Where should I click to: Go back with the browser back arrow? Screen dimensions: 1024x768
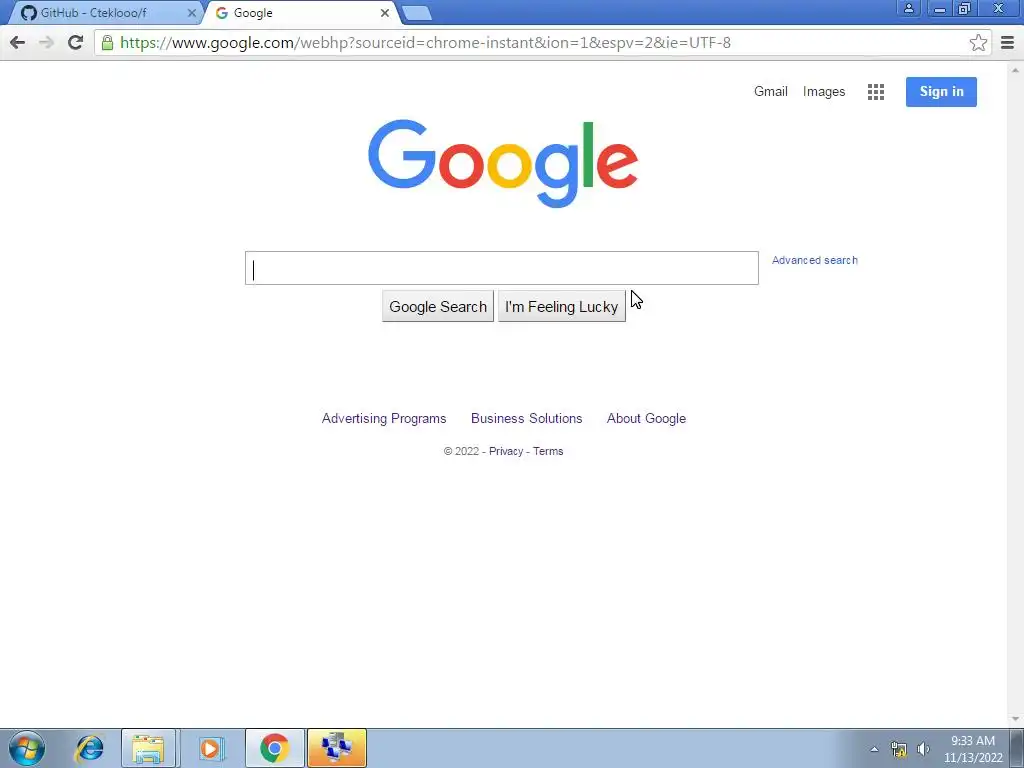18,43
